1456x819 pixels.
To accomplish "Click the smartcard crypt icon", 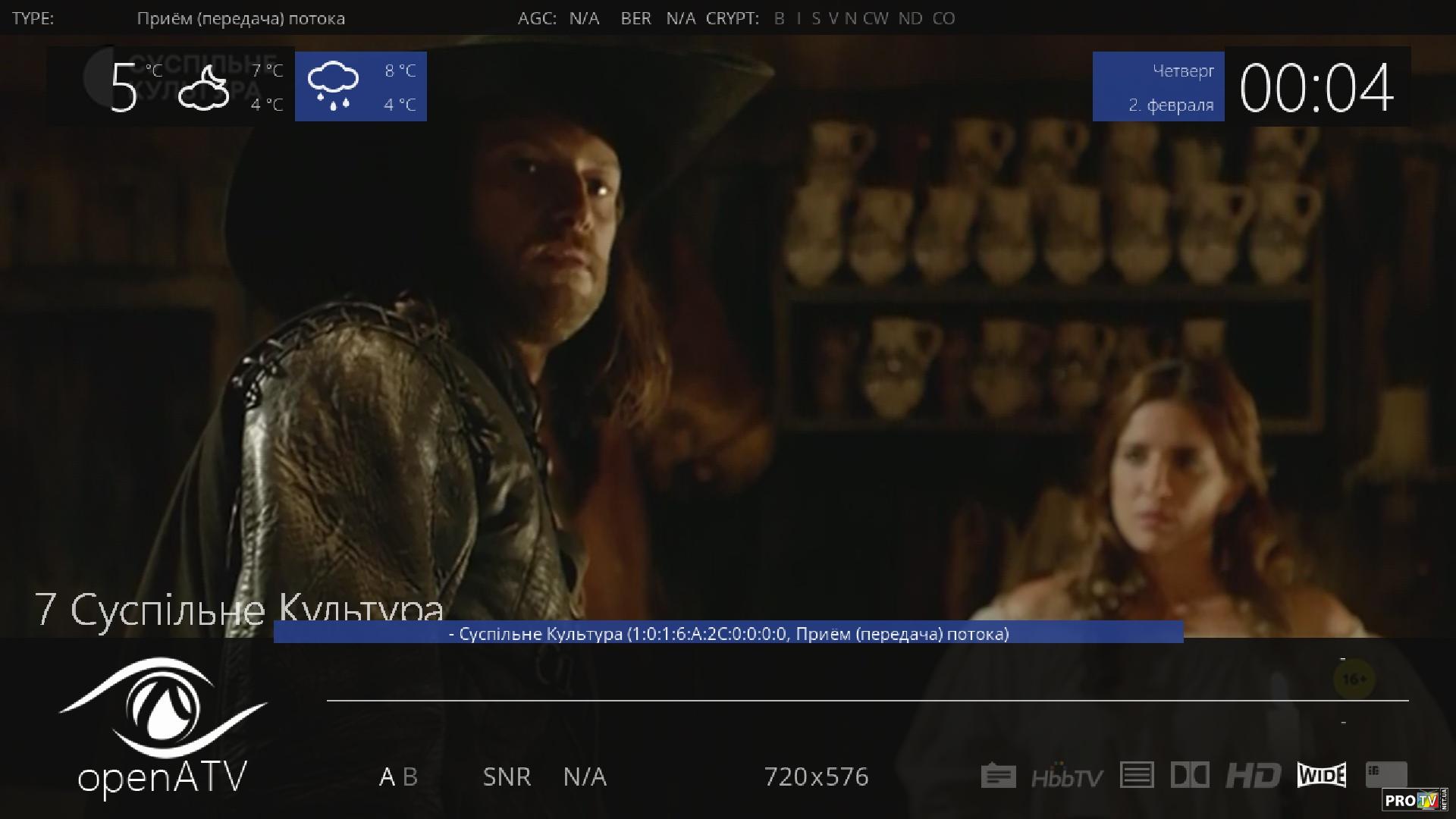I will [x=1386, y=774].
